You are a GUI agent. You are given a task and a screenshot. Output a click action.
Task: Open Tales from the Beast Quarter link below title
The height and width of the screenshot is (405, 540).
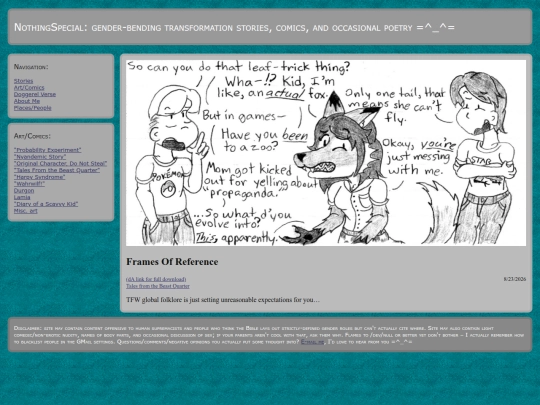point(158,286)
